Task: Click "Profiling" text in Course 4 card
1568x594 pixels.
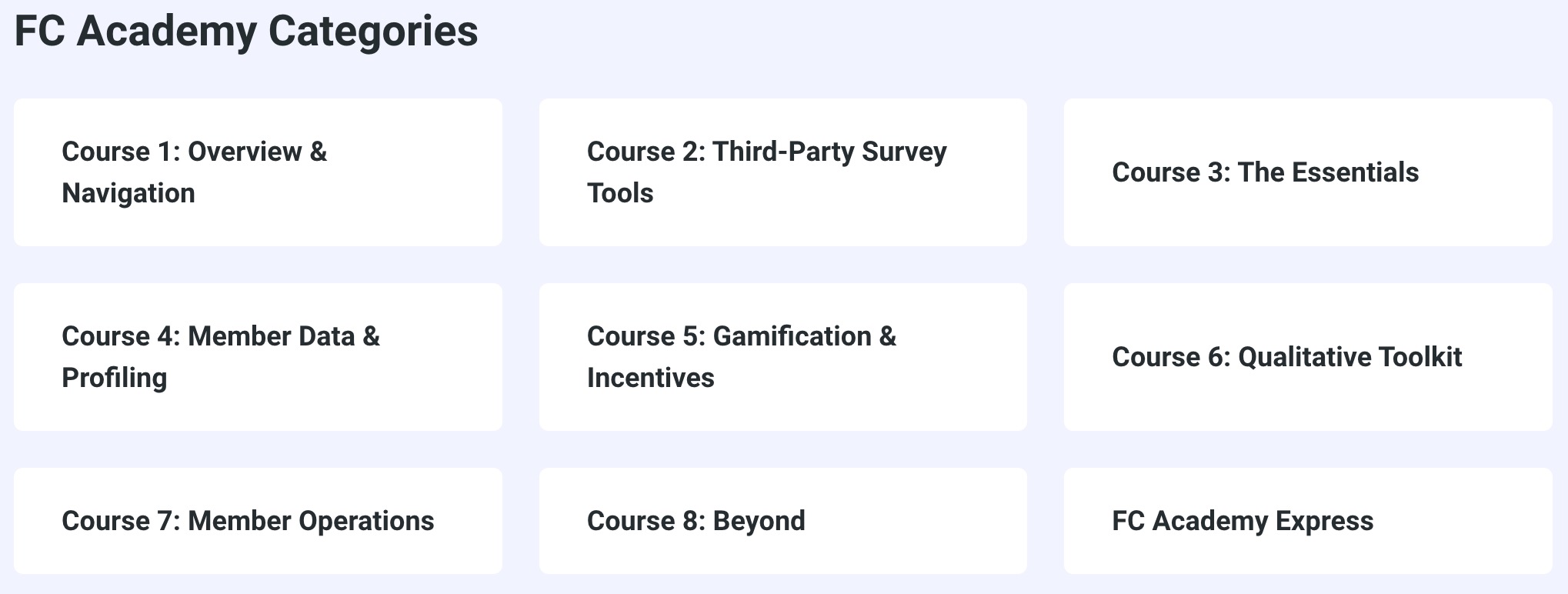Action: tap(115, 378)
